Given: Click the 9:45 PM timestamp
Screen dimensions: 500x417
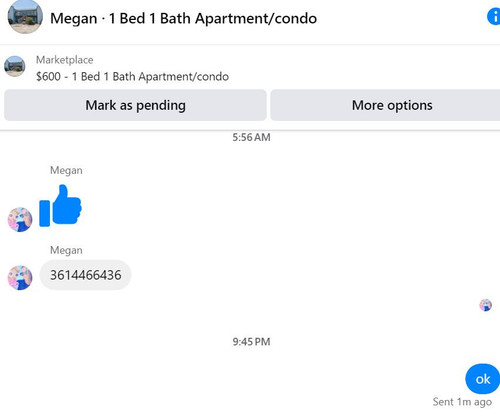Looking at the screenshot, I should coord(251,342).
